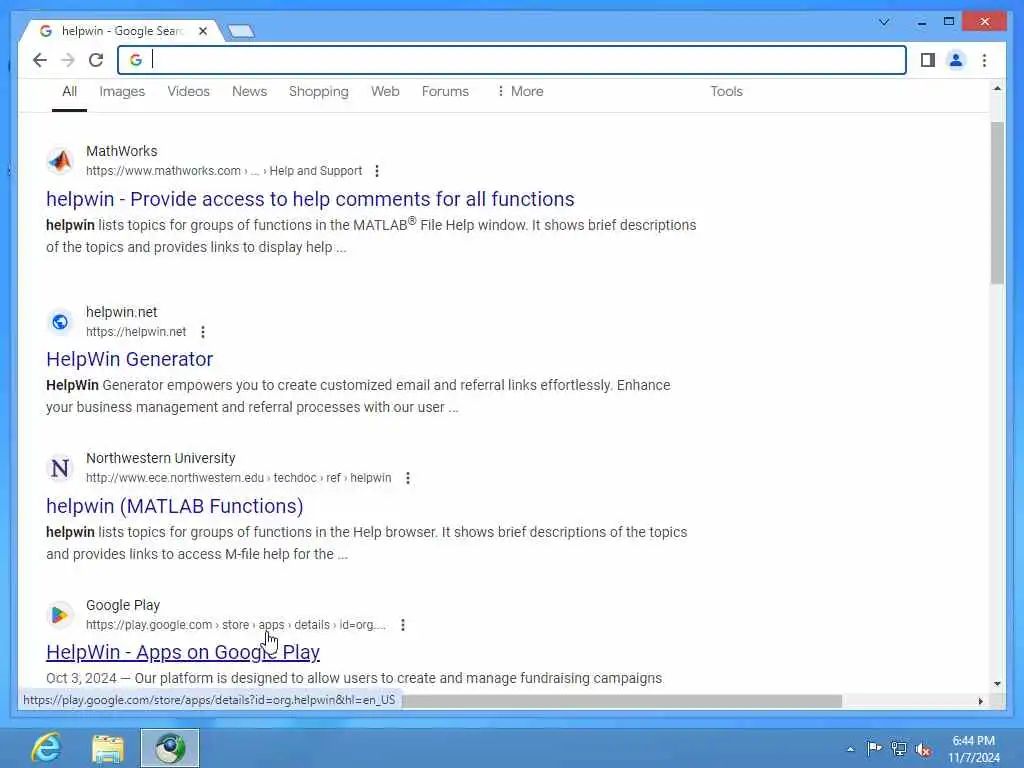Screen dimensions: 1024x768
Task: Open the taskbar clock showing 6:44 PM
Action: tap(973, 749)
